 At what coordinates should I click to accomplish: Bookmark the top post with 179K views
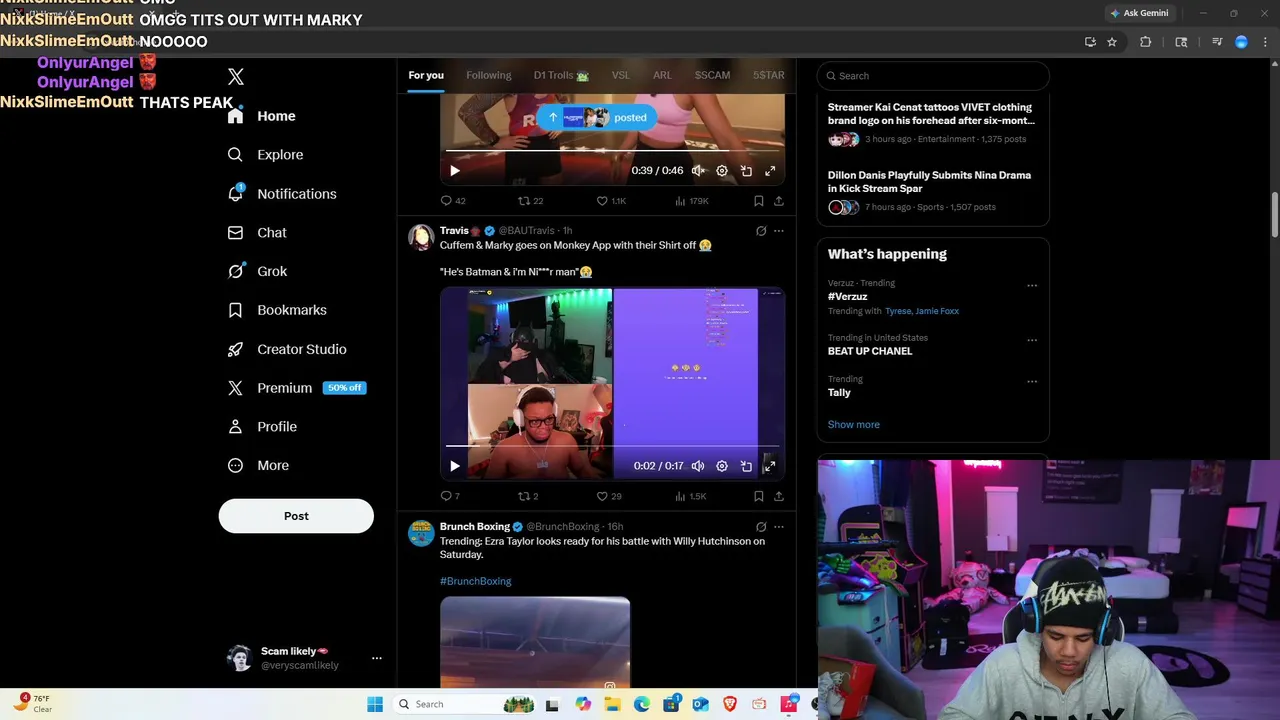pos(759,201)
